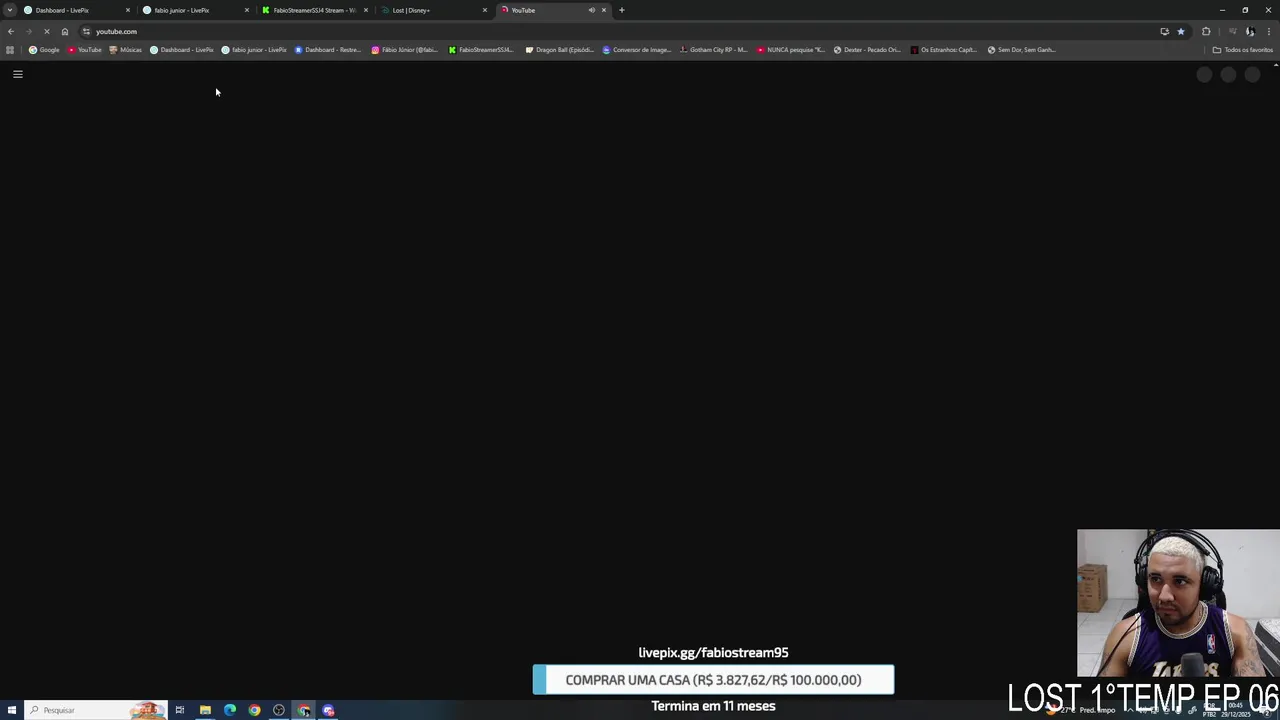Open the Dragon Ball bookmark
Image resolution: width=1280 pixels, height=720 pixels.
pos(560,50)
